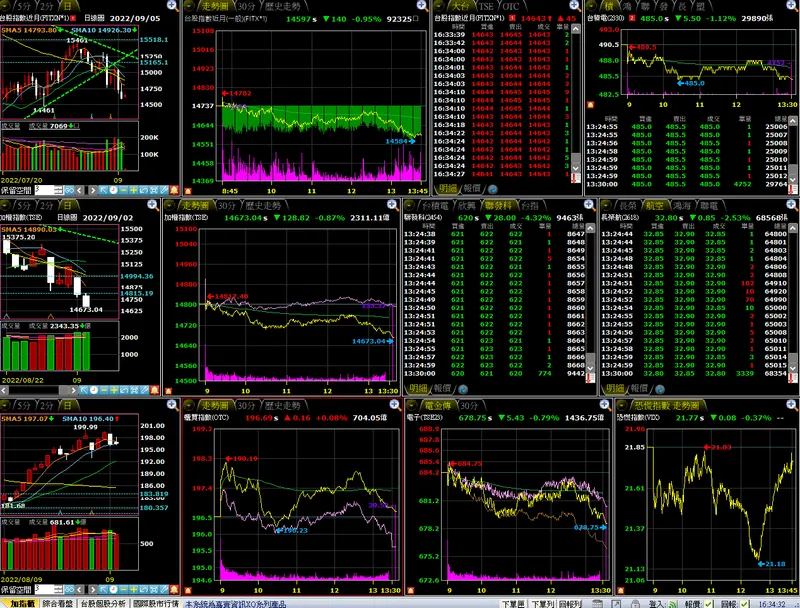Image resolution: width=800 pixels, height=608 pixels.
Task: Click the login signal icon in status bar
Action: pos(673,603)
